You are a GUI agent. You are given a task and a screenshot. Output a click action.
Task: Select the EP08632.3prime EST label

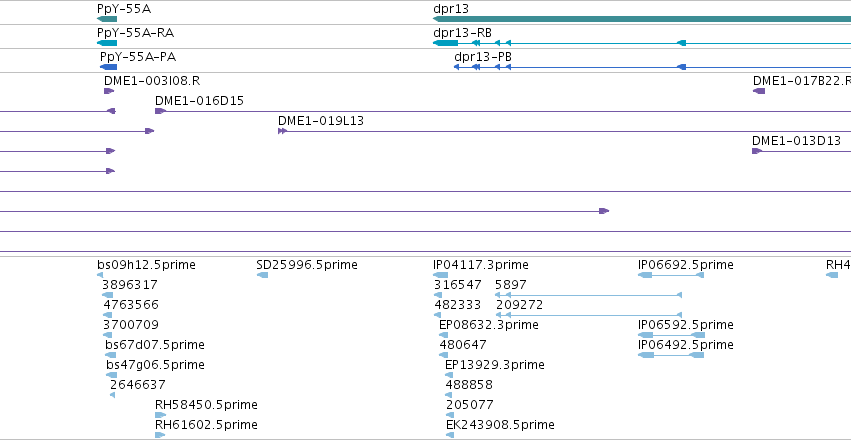pyautogui.click(x=489, y=325)
